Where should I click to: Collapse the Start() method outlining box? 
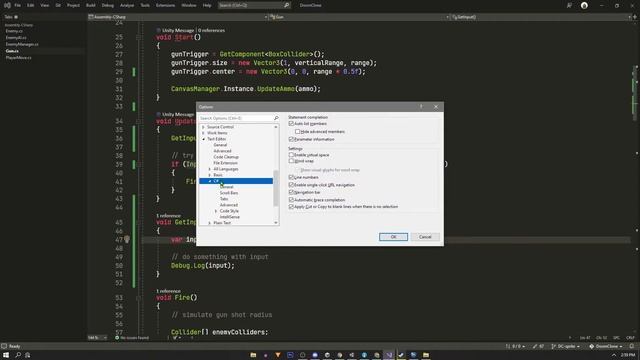[138, 37]
